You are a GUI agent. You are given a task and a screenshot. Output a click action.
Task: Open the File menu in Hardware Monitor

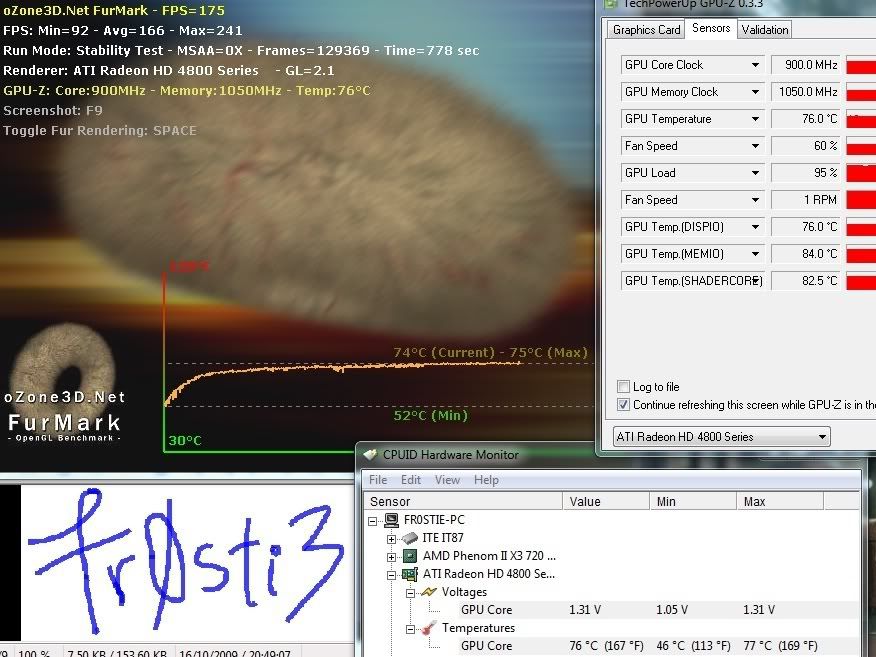tap(378, 479)
